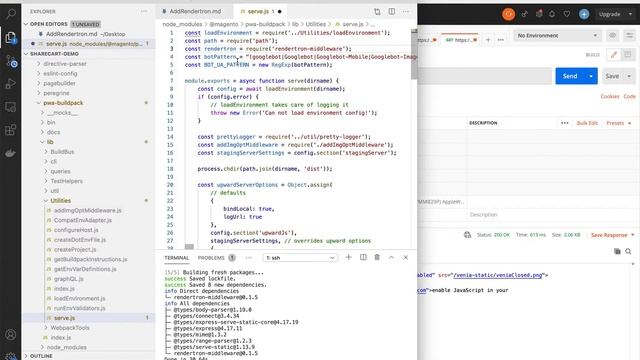The image size is (640, 360).
Task: Search Postman response with magnifier icon
Action: pyautogui.click(x=628, y=251)
